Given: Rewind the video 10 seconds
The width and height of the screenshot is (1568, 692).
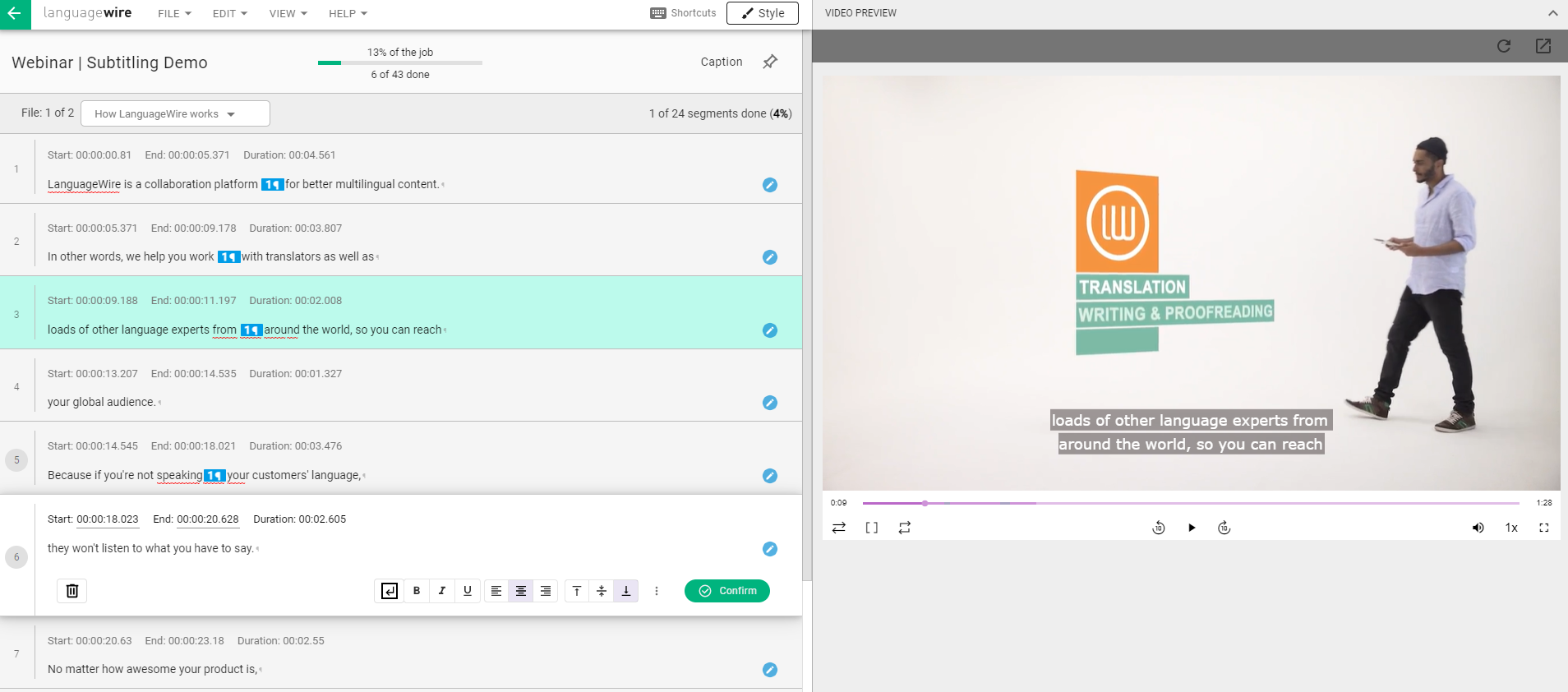Looking at the screenshot, I should [1159, 528].
